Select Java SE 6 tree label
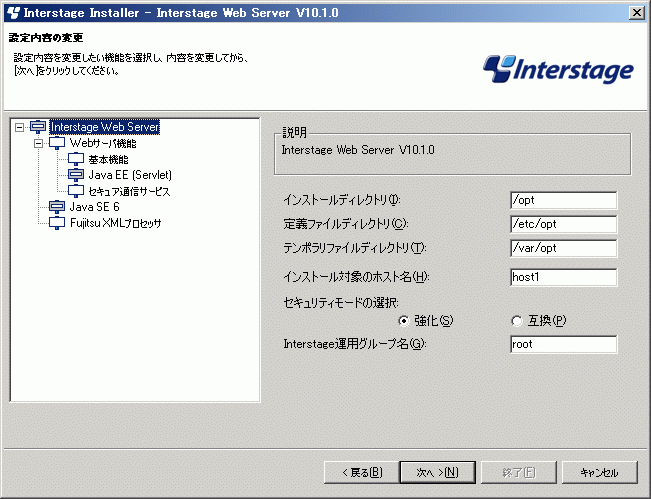The width and height of the screenshot is (651, 499). coord(94,207)
